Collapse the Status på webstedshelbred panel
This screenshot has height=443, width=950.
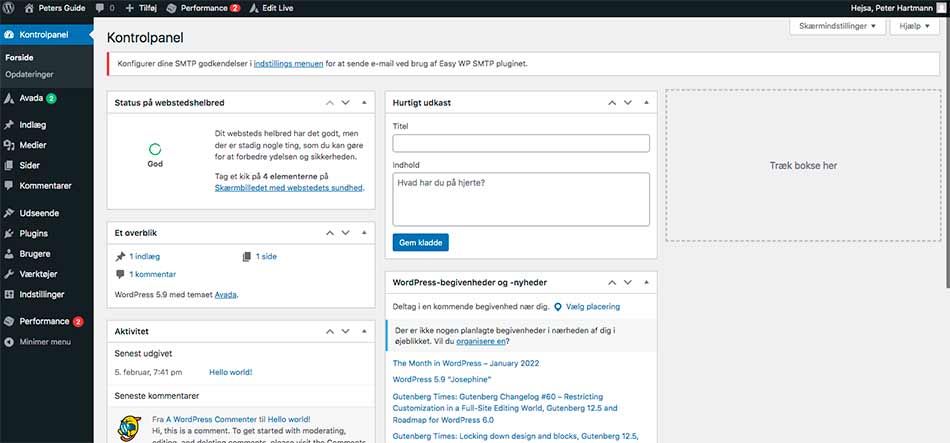(364, 103)
